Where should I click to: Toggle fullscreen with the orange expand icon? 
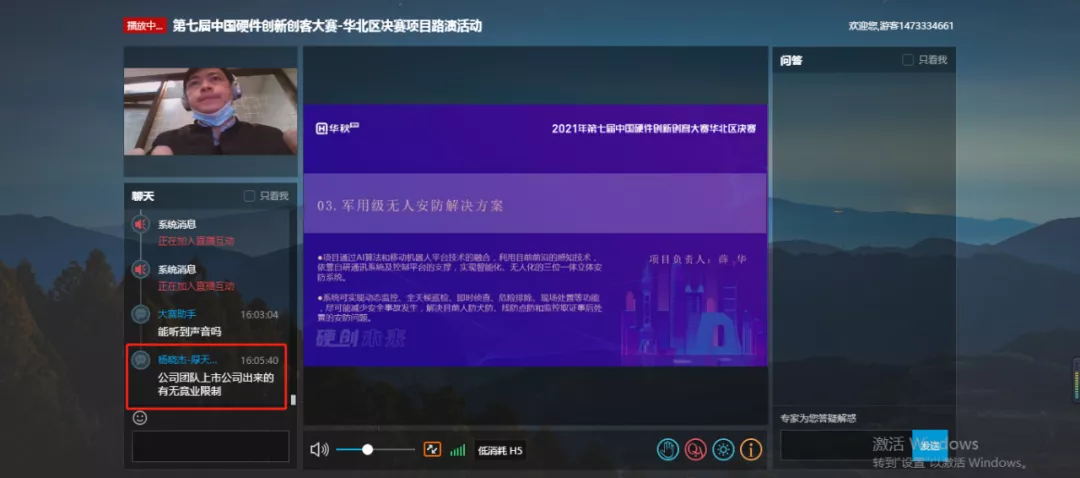[432, 450]
